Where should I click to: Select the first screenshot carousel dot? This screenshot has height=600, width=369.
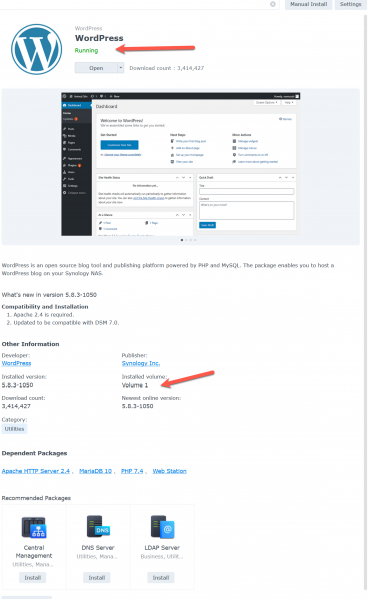point(182,240)
